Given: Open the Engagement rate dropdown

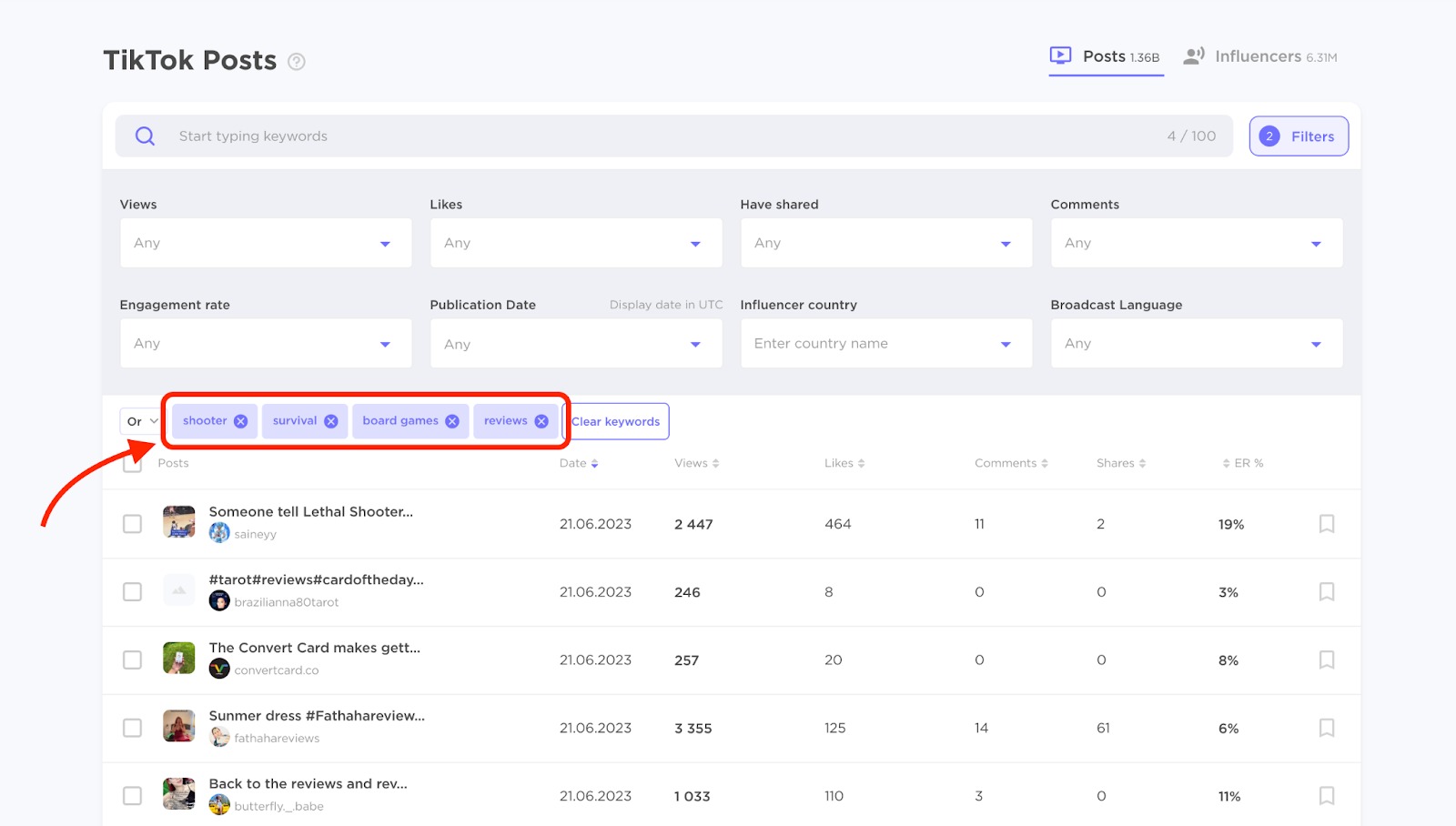Looking at the screenshot, I should pyautogui.click(x=266, y=344).
